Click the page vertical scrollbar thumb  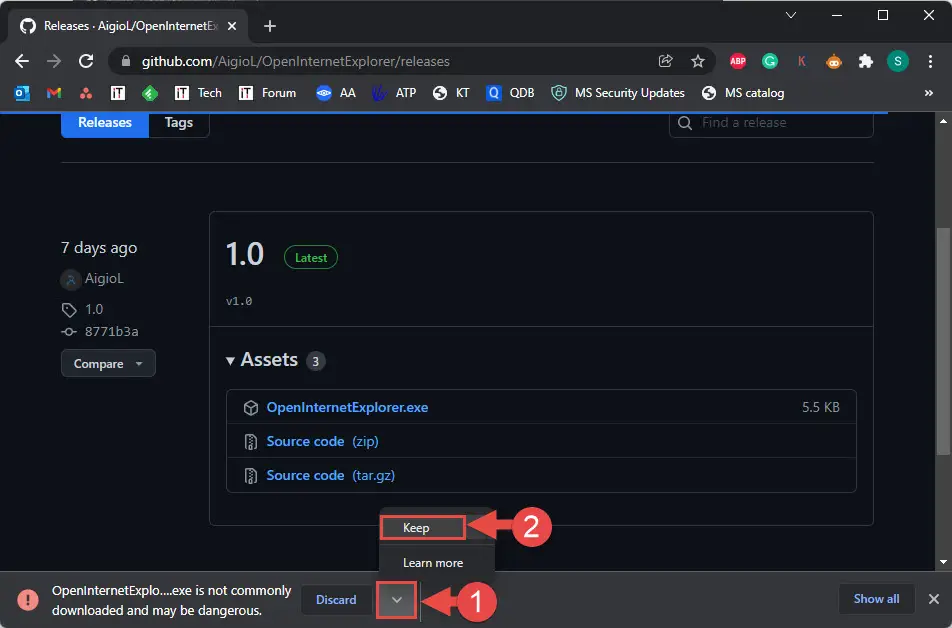tap(942, 341)
